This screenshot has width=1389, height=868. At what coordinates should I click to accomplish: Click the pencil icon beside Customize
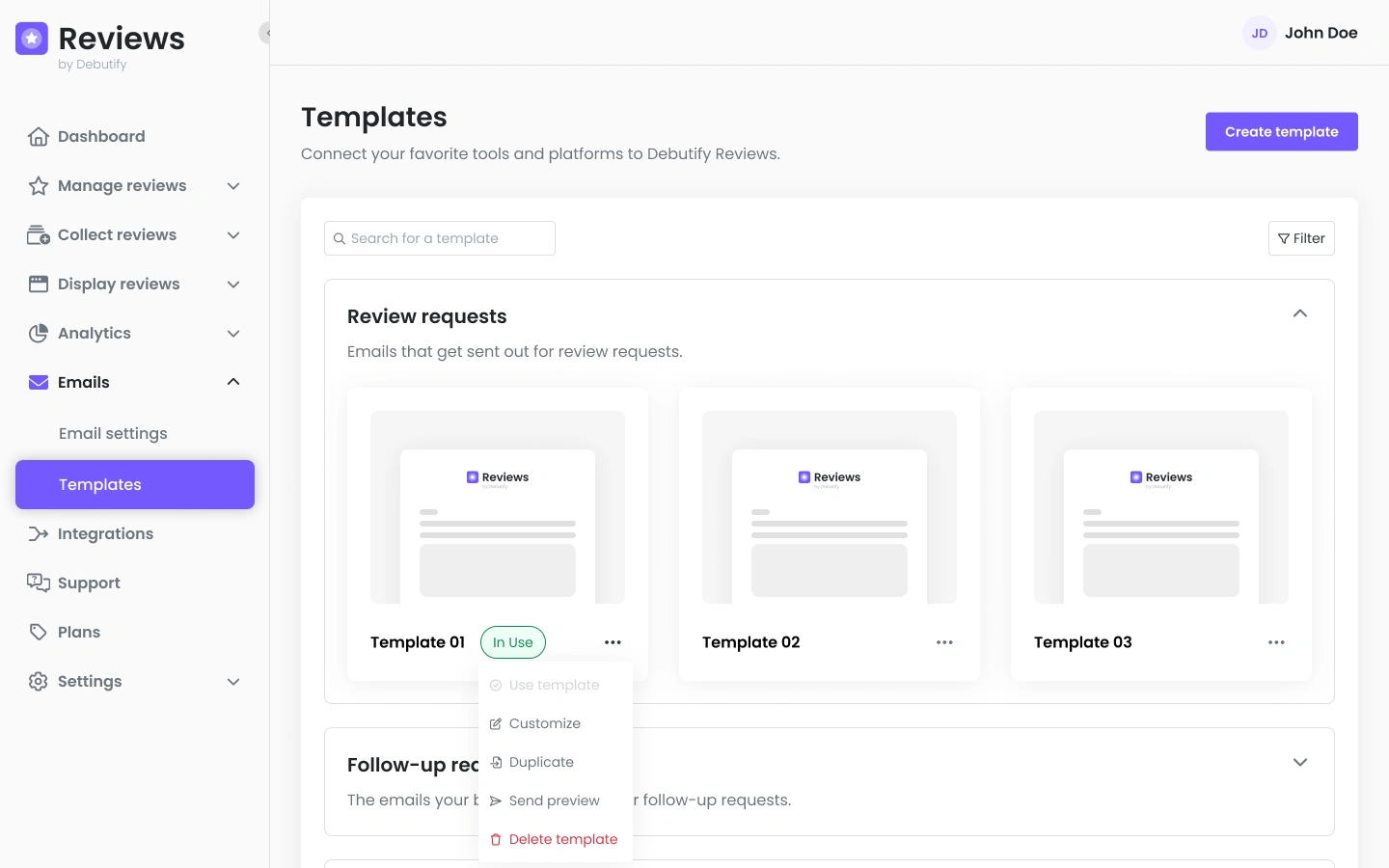pos(496,724)
